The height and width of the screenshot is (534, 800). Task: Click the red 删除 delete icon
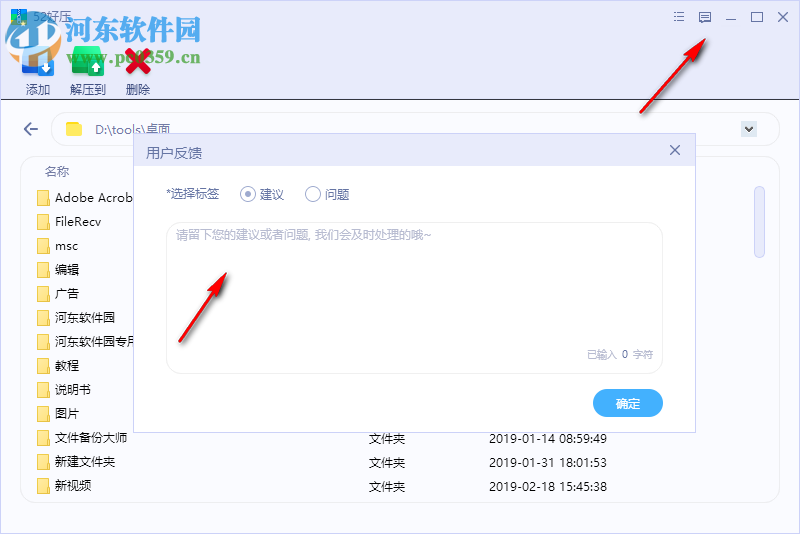138,61
